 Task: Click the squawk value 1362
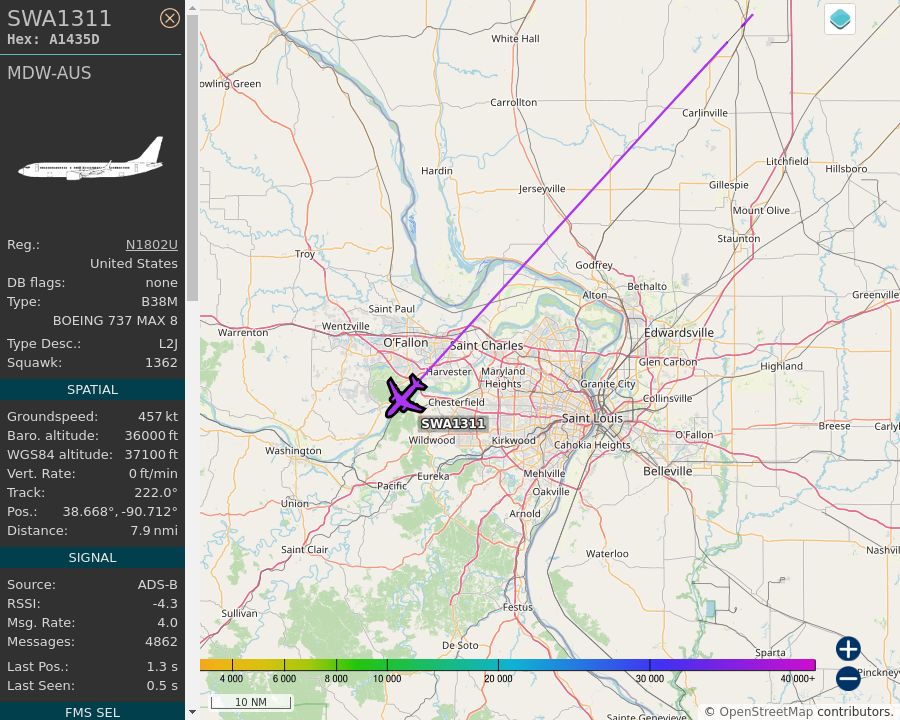(161, 363)
